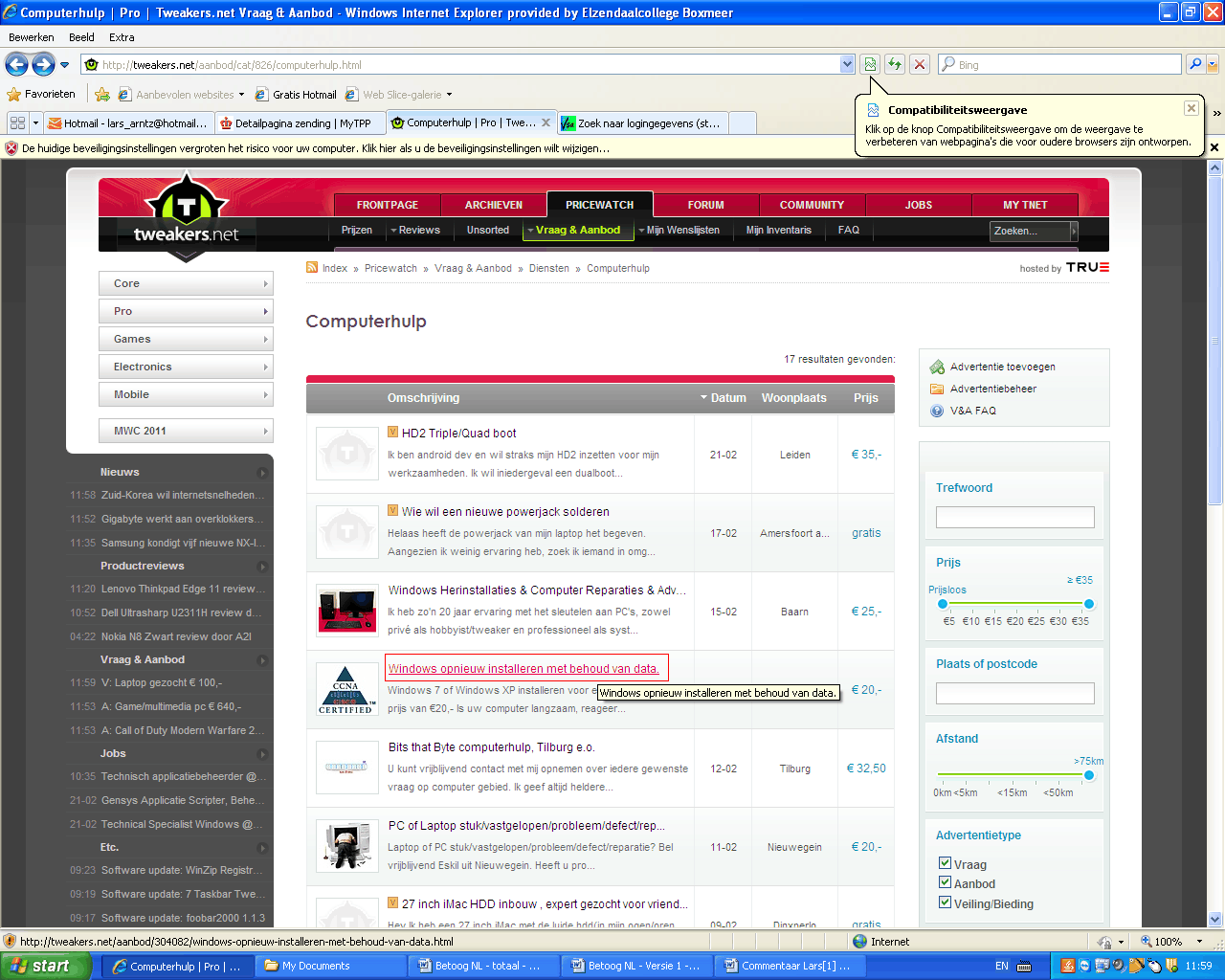1225x980 pixels.
Task: Open the tab list dropdown
Action: pos(36,123)
